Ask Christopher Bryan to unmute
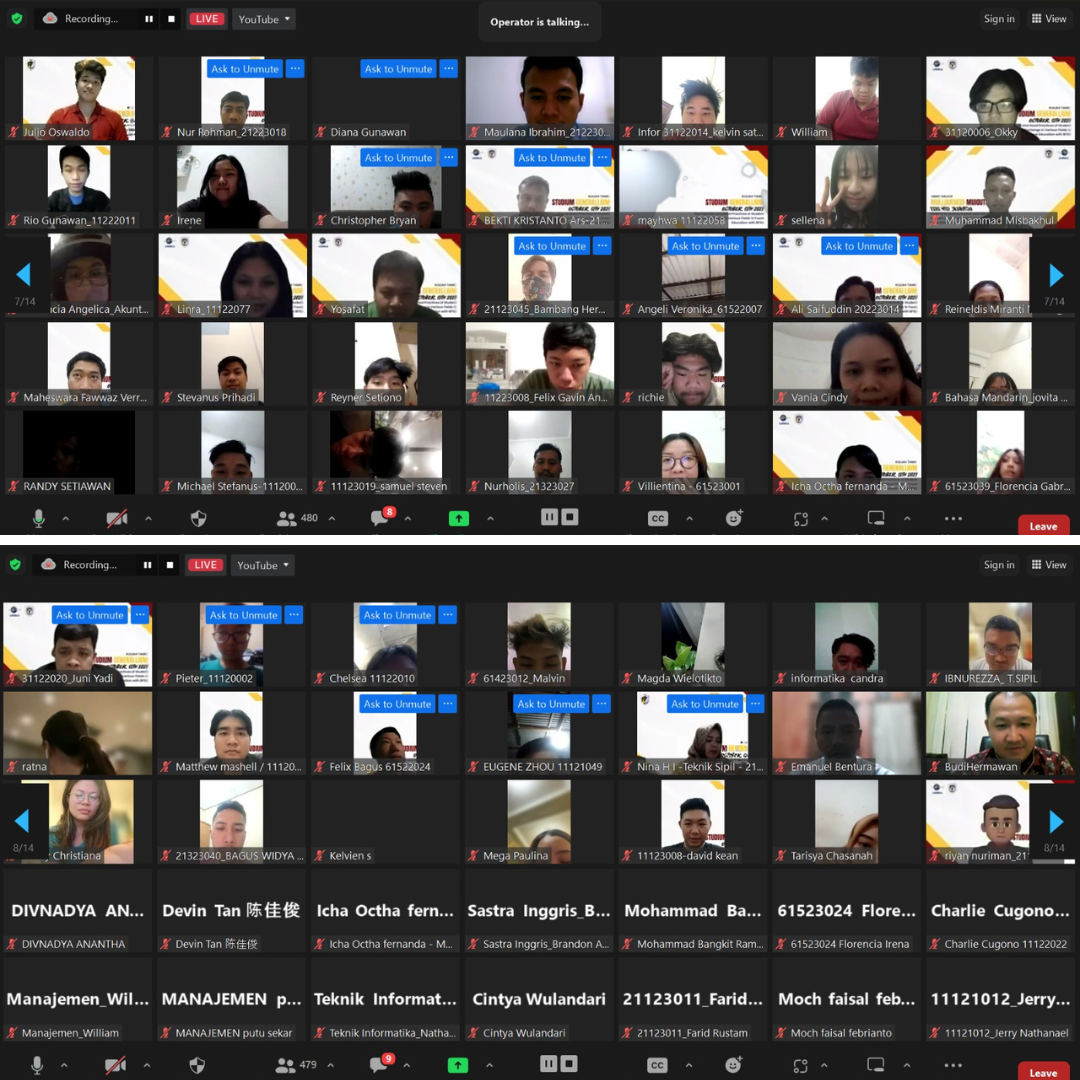The image size is (1080, 1080). click(399, 158)
